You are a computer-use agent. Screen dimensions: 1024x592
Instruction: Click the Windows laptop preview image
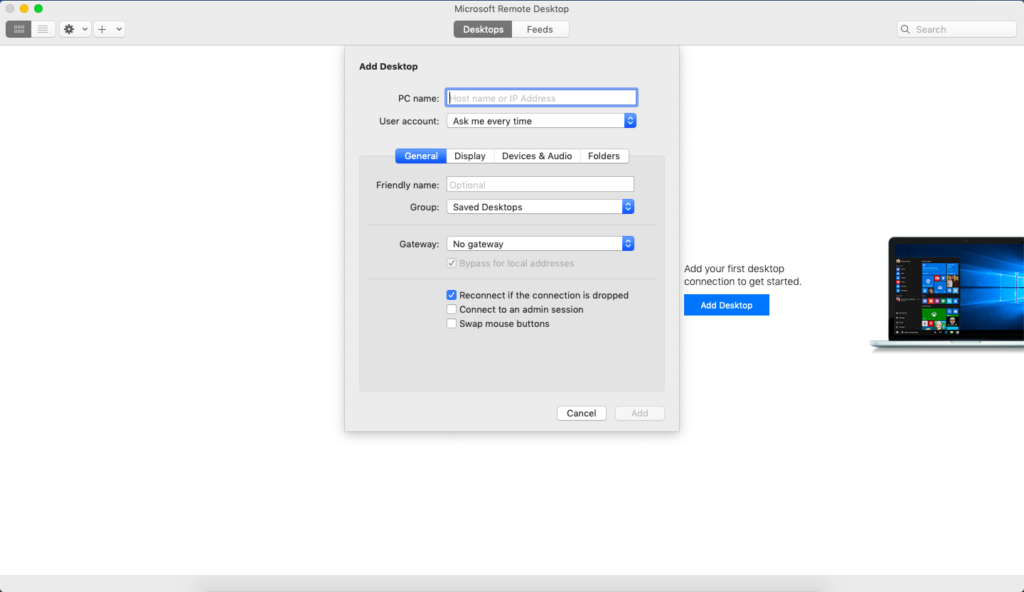[x=947, y=293]
